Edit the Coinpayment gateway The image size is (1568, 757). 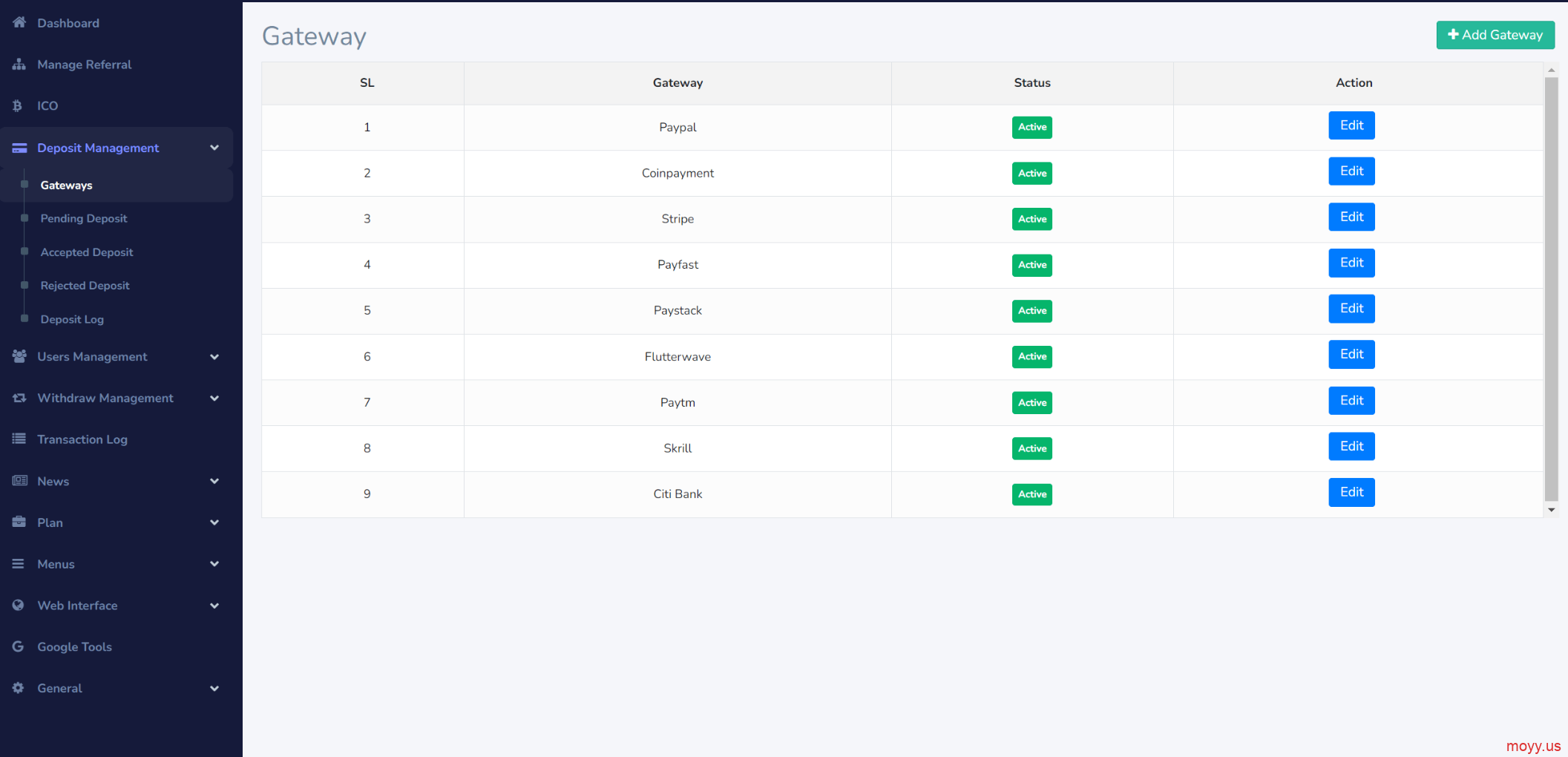tap(1351, 171)
